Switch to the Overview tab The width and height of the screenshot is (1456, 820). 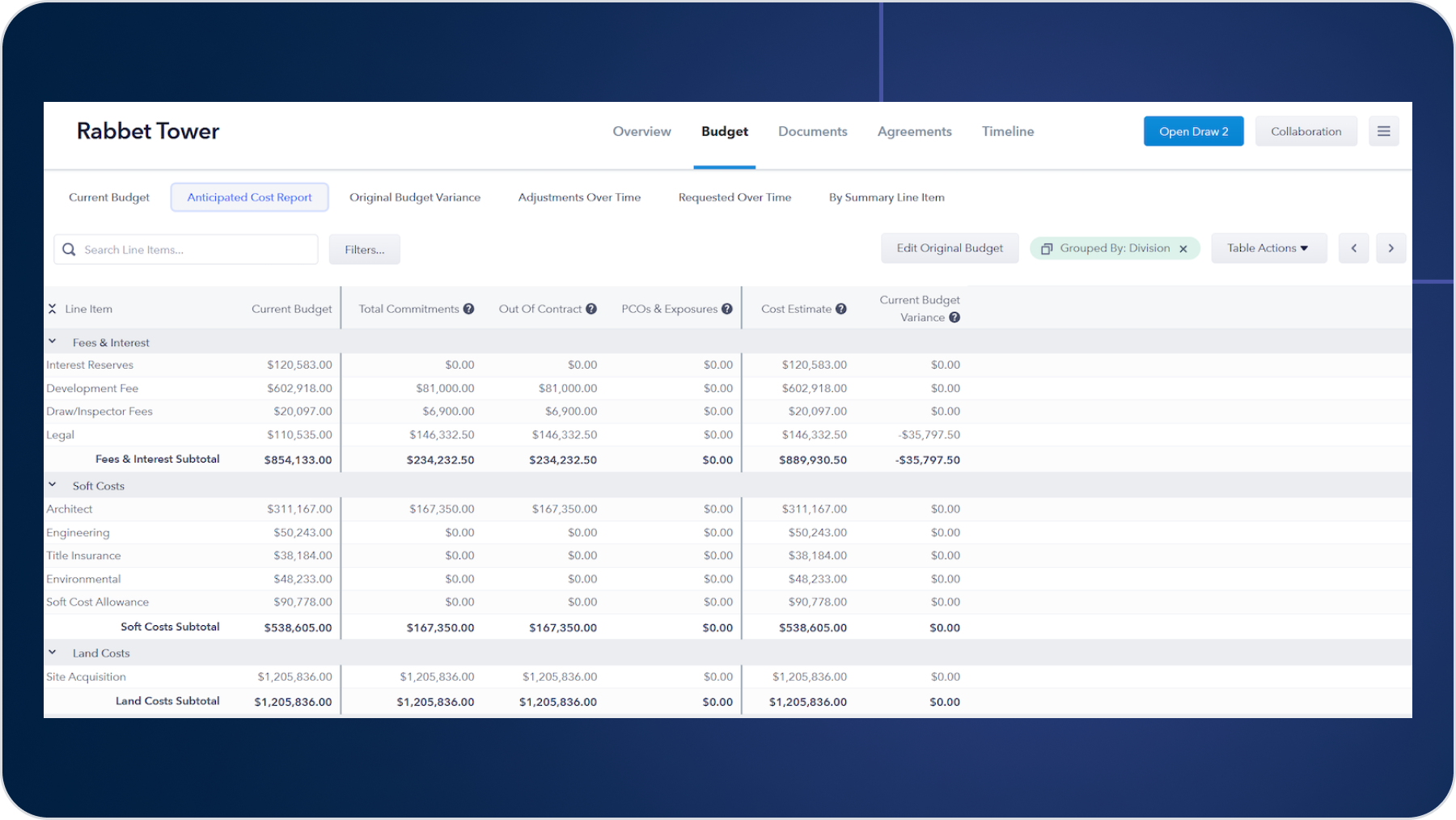coord(641,132)
